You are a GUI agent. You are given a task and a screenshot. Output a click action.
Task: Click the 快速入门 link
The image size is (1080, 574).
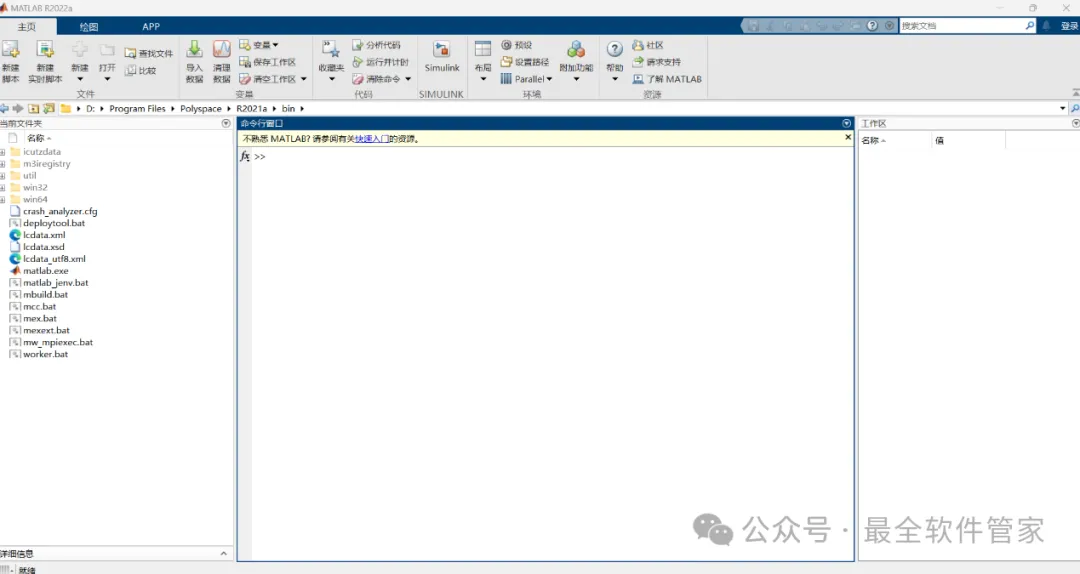372,139
